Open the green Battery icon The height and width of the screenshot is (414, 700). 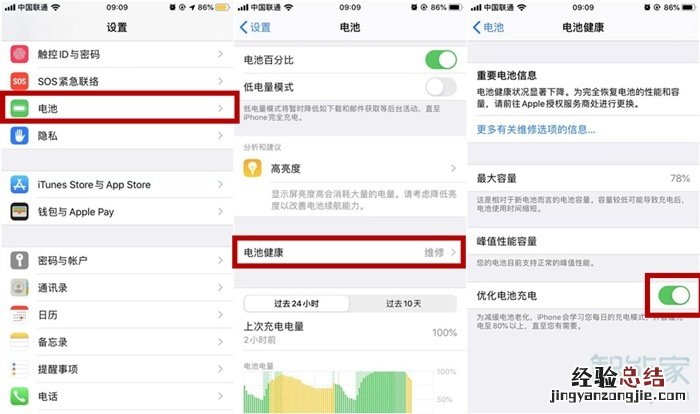pyautogui.click(x=19, y=109)
